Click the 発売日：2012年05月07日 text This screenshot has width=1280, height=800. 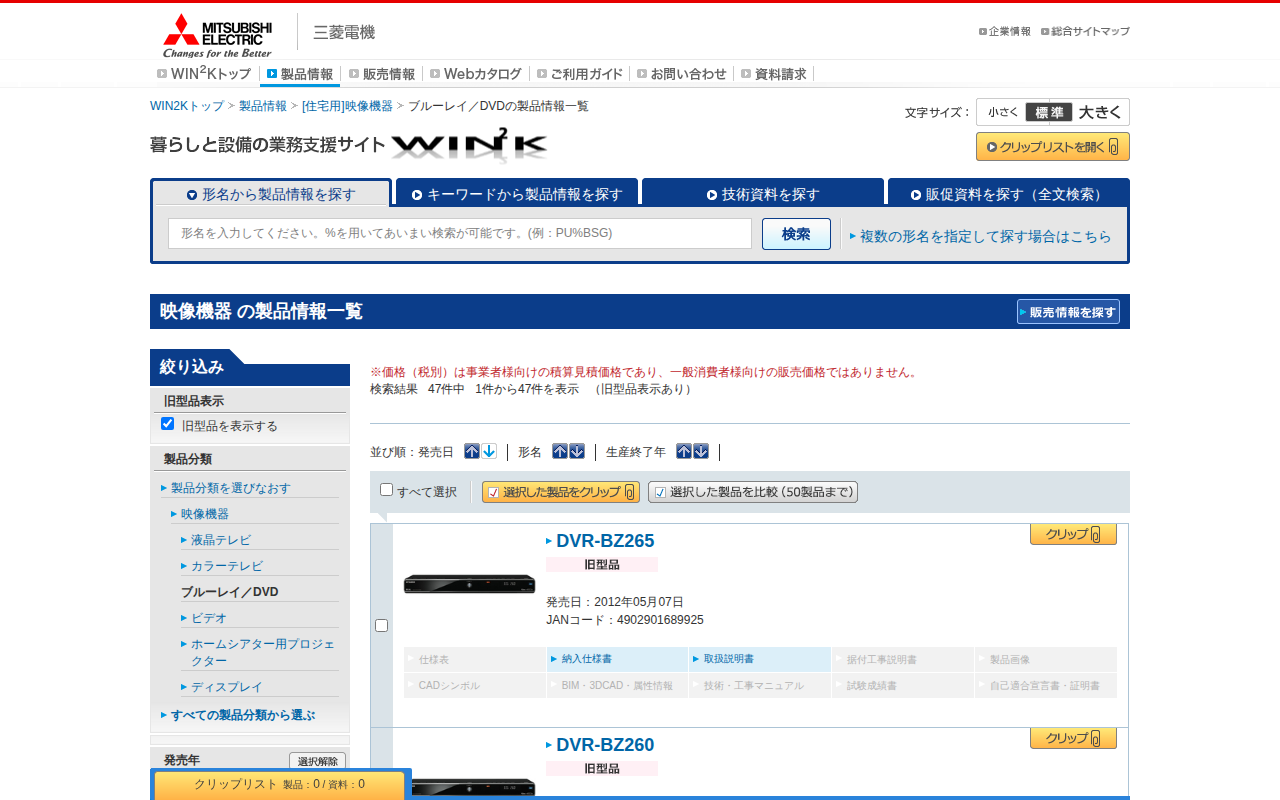coord(615,602)
